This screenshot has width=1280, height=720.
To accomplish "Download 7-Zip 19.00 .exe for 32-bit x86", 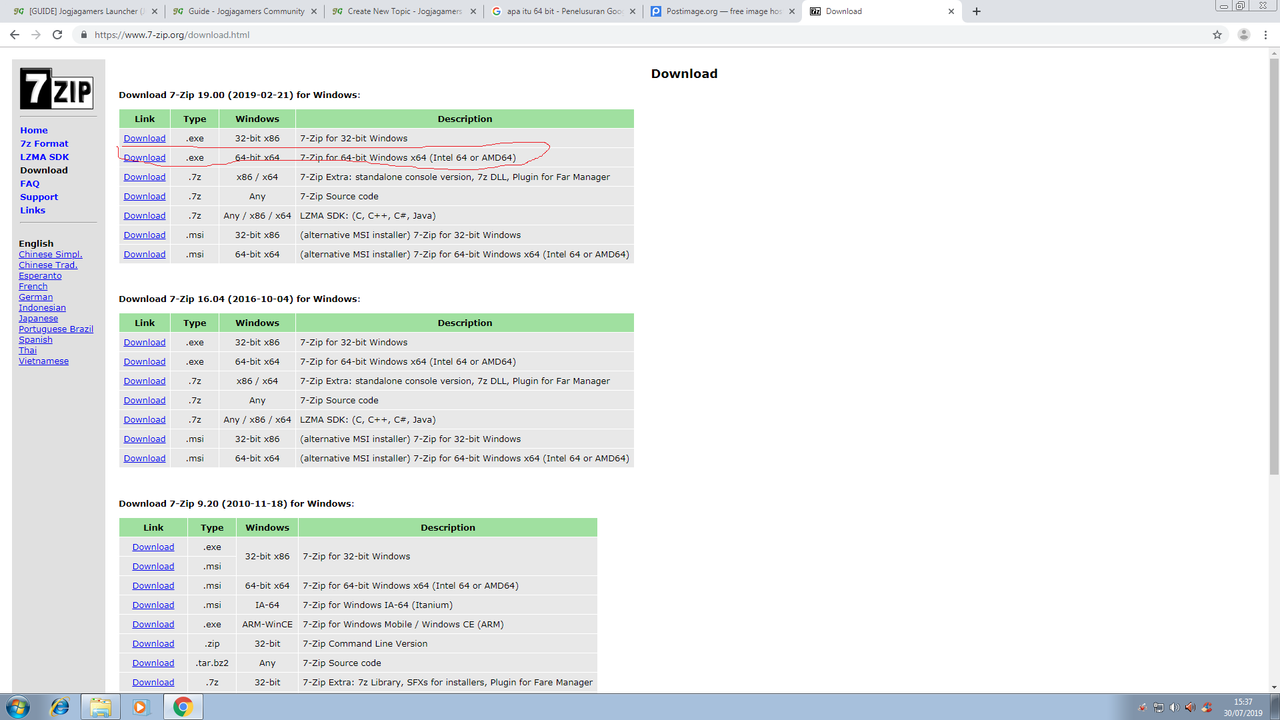I will pyautogui.click(x=145, y=139).
